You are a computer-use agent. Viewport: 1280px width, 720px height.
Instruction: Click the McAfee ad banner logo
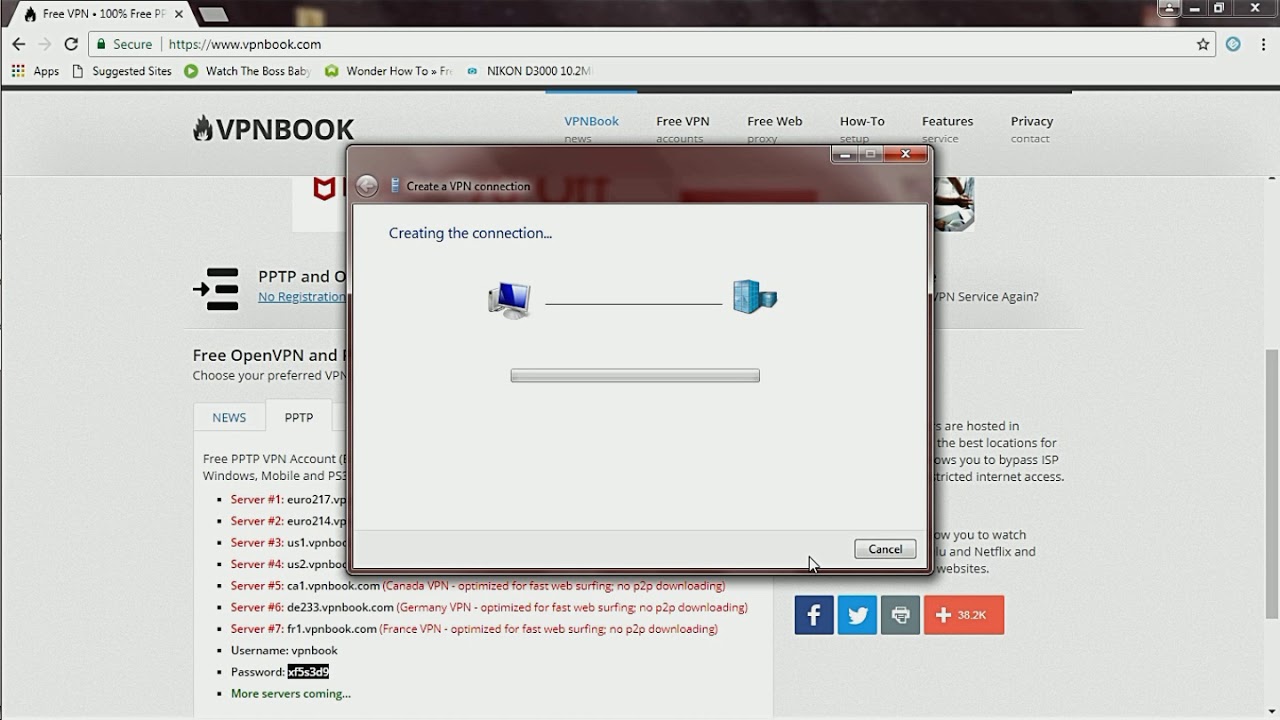coord(324,188)
